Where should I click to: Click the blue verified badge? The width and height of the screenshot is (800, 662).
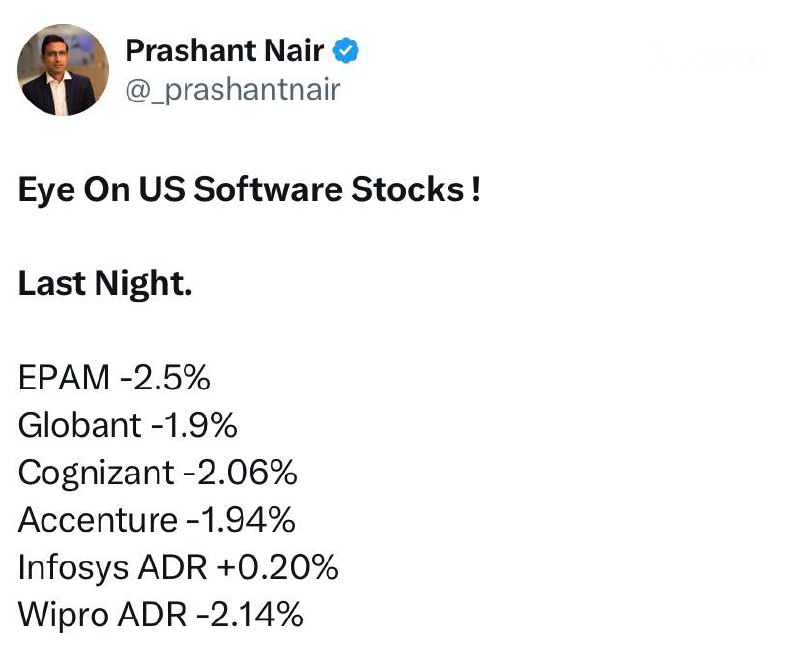point(347,51)
